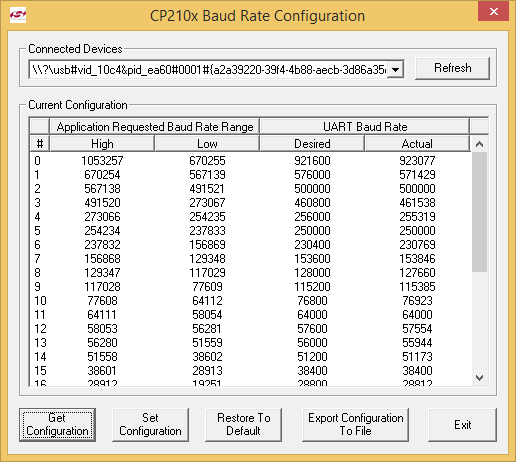This screenshot has height=462, width=516.
Task: Select Low value 254235
Action: (207, 217)
